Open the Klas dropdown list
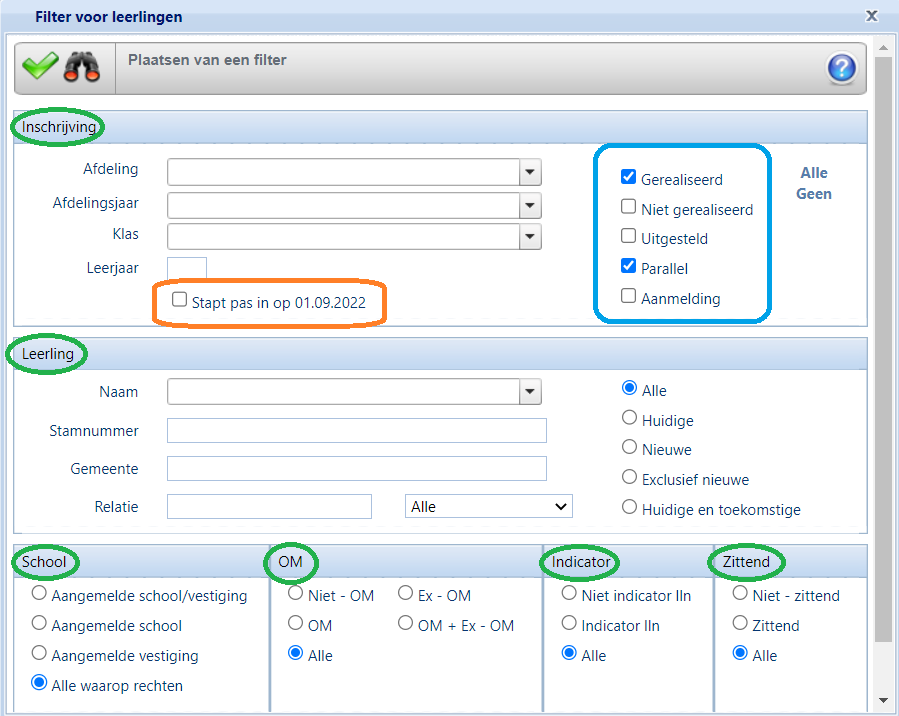The height and width of the screenshot is (716, 899). [x=530, y=236]
